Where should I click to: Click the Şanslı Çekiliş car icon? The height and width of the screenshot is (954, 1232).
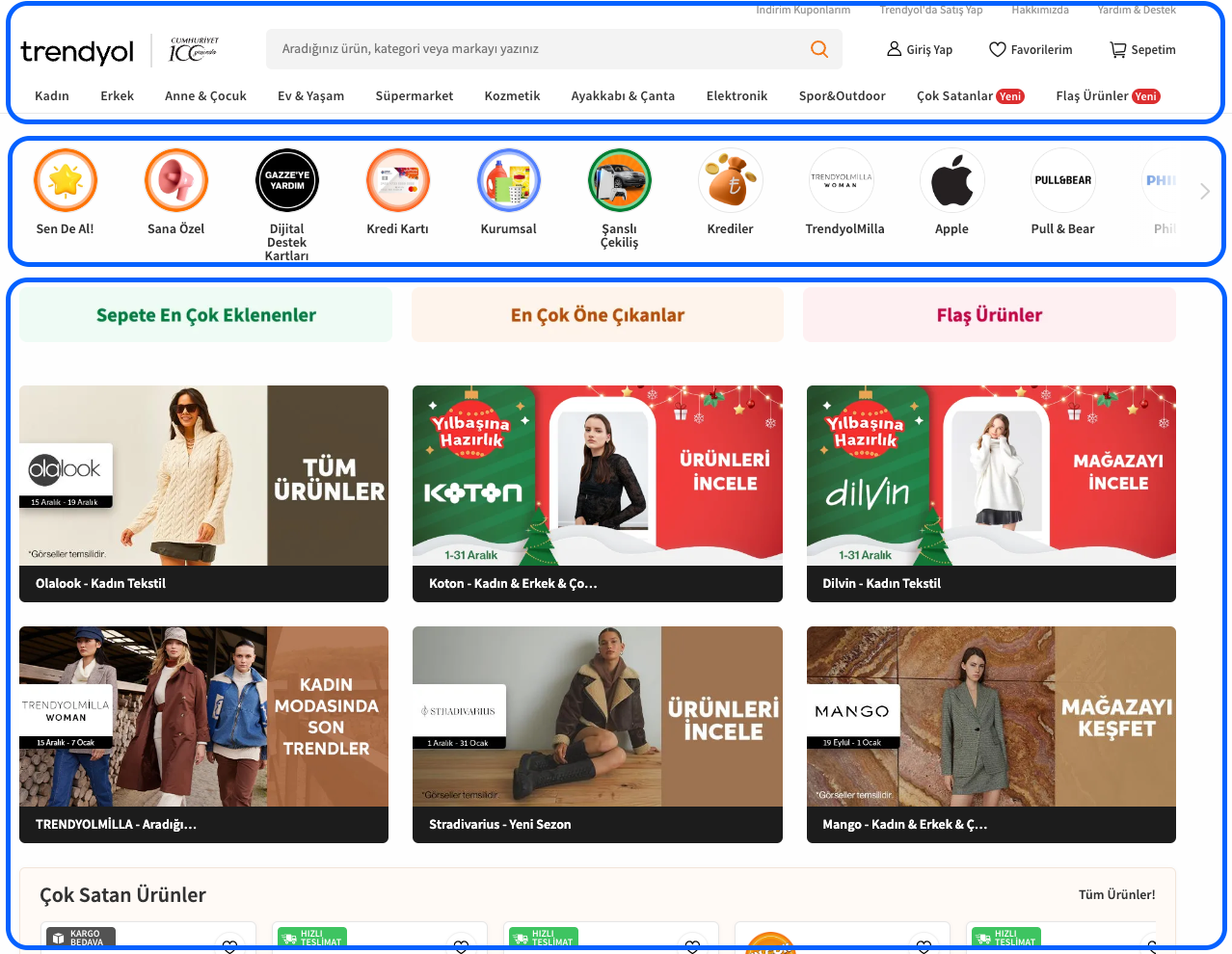click(x=620, y=180)
